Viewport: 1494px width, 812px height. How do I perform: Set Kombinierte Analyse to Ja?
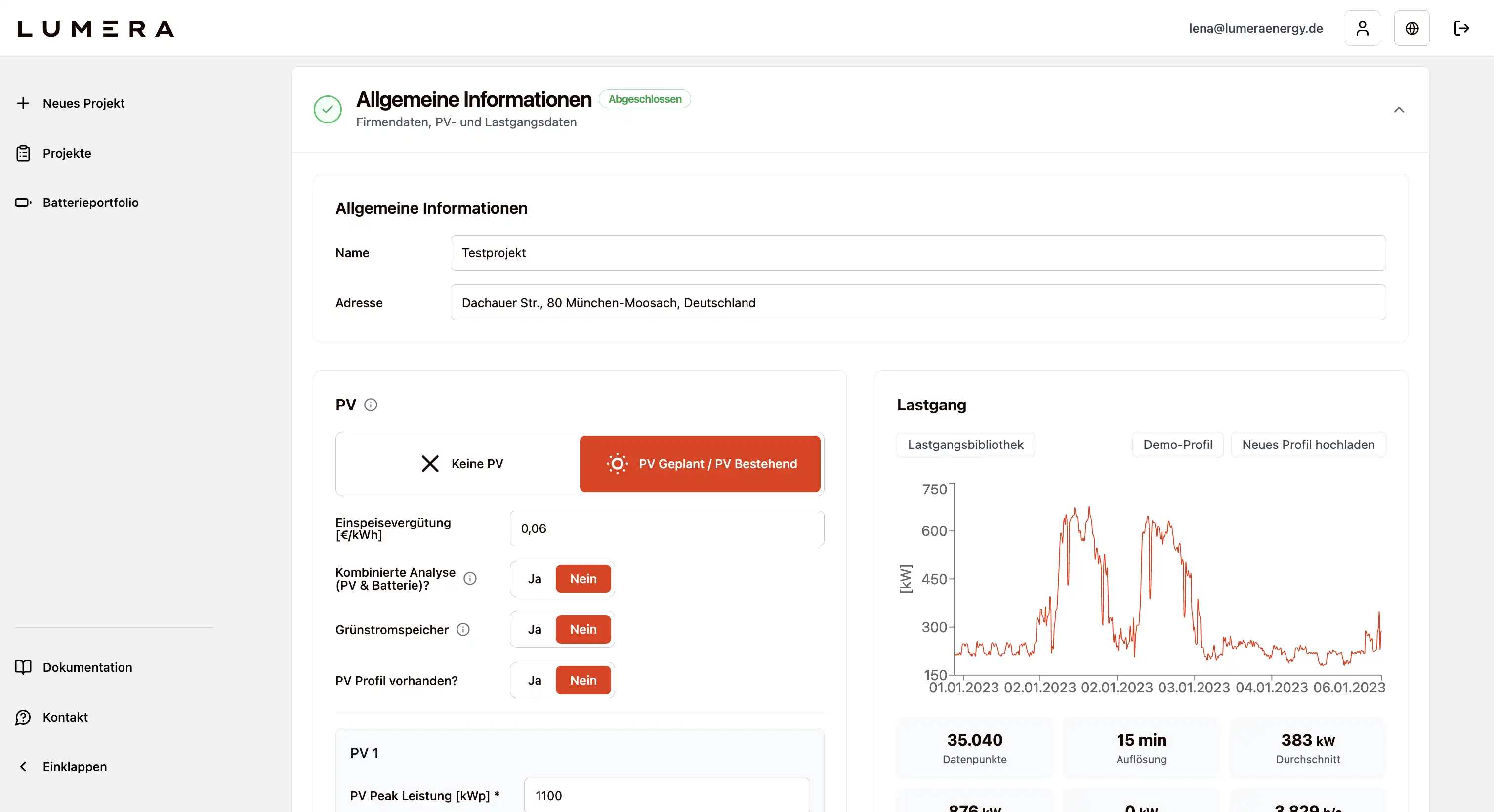coord(534,579)
